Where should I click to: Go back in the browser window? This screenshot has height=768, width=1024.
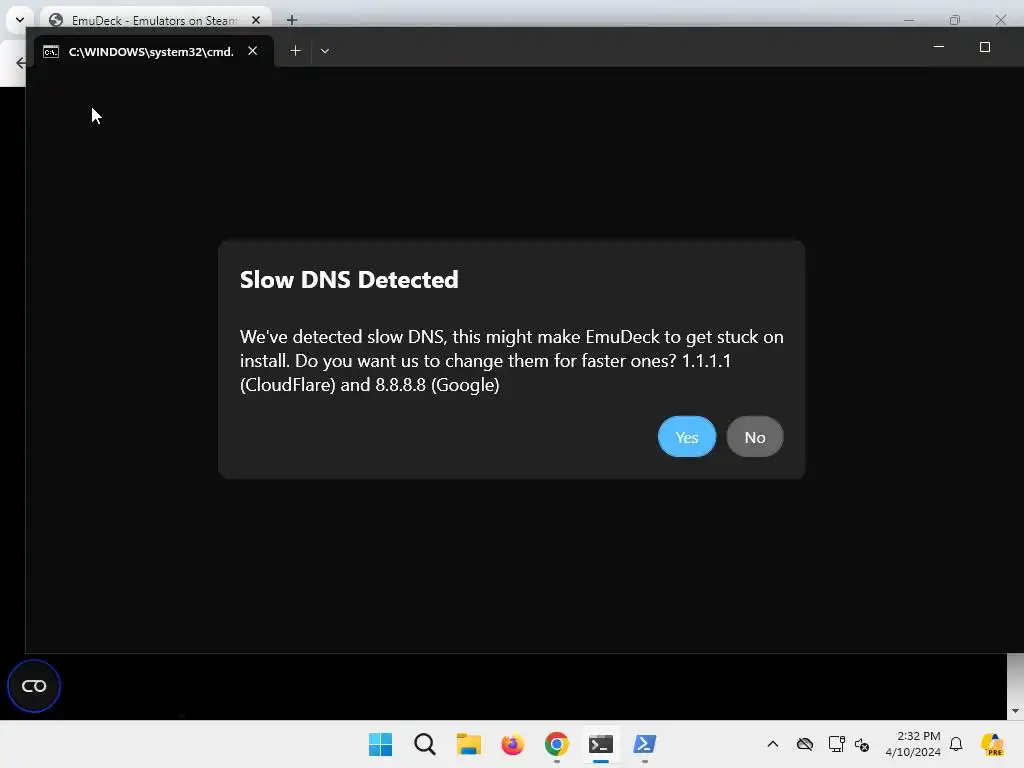pyautogui.click(x=20, y=63)
